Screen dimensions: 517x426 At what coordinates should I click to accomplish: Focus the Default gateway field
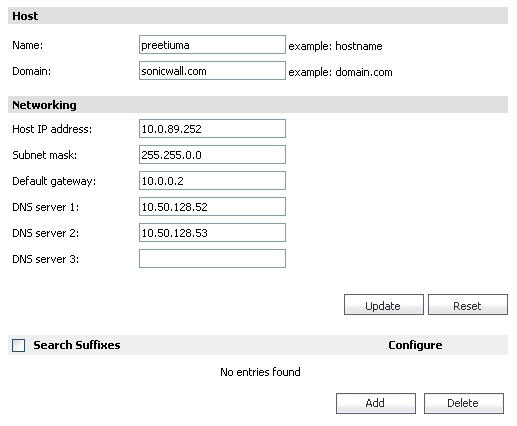212,181
